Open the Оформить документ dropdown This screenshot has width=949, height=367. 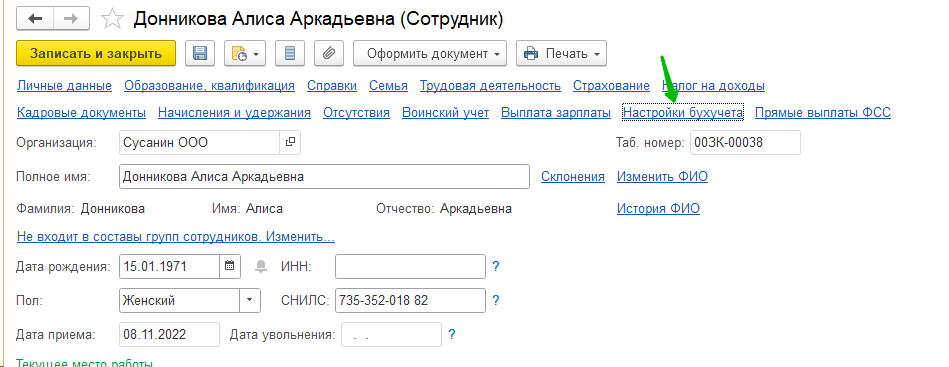(x=430, y=53)
